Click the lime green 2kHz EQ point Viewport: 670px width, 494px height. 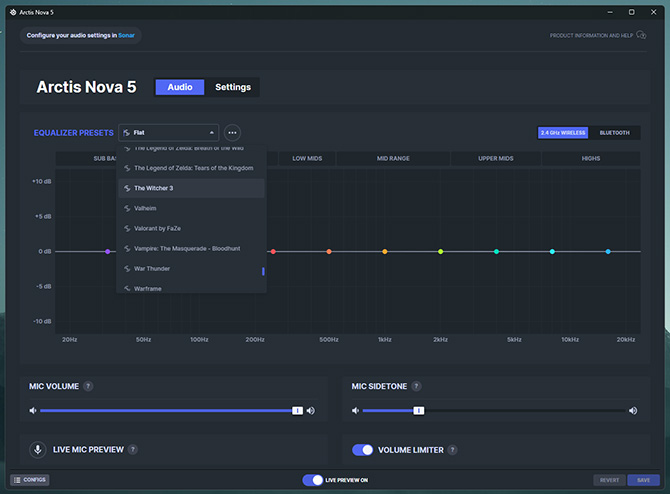[x=441, y=252]
